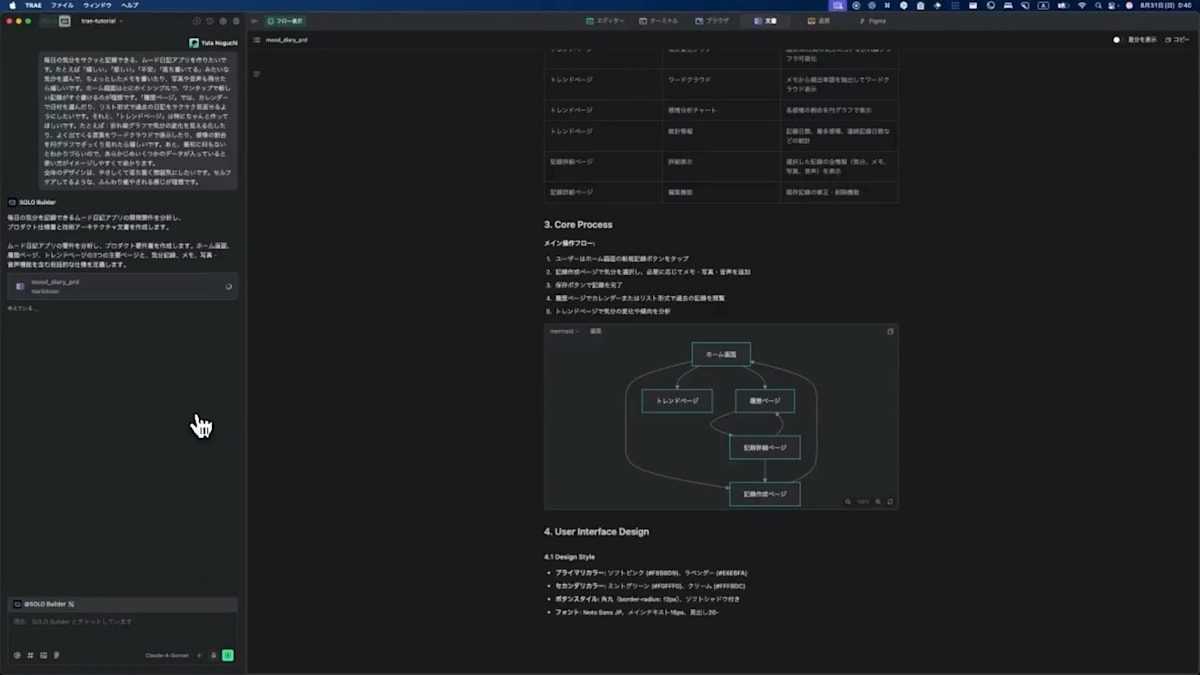Click the 4.1 Design Style subheading
This screenshot has width=1200, height=675.
(x=569, y=556)
